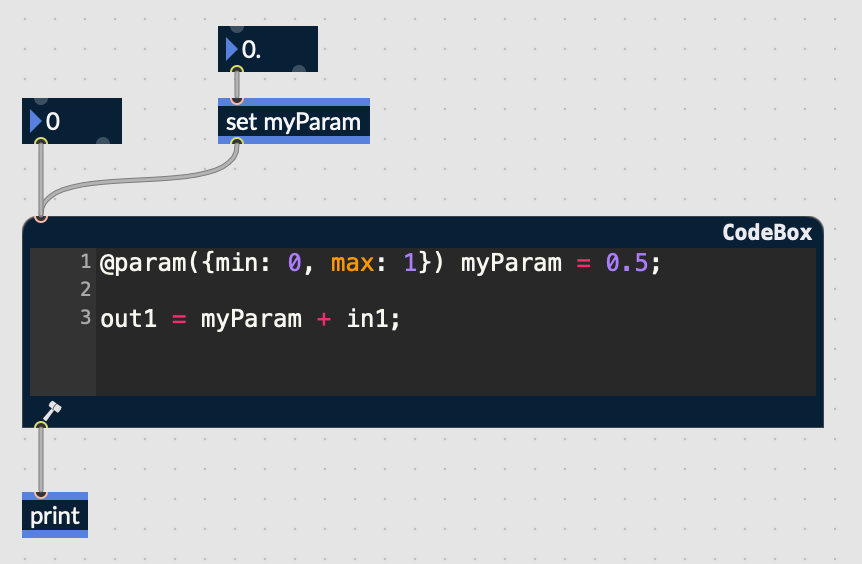Click the CodeBox left inlet
Screen dimensions: 862x564
(x=40, y=217)
